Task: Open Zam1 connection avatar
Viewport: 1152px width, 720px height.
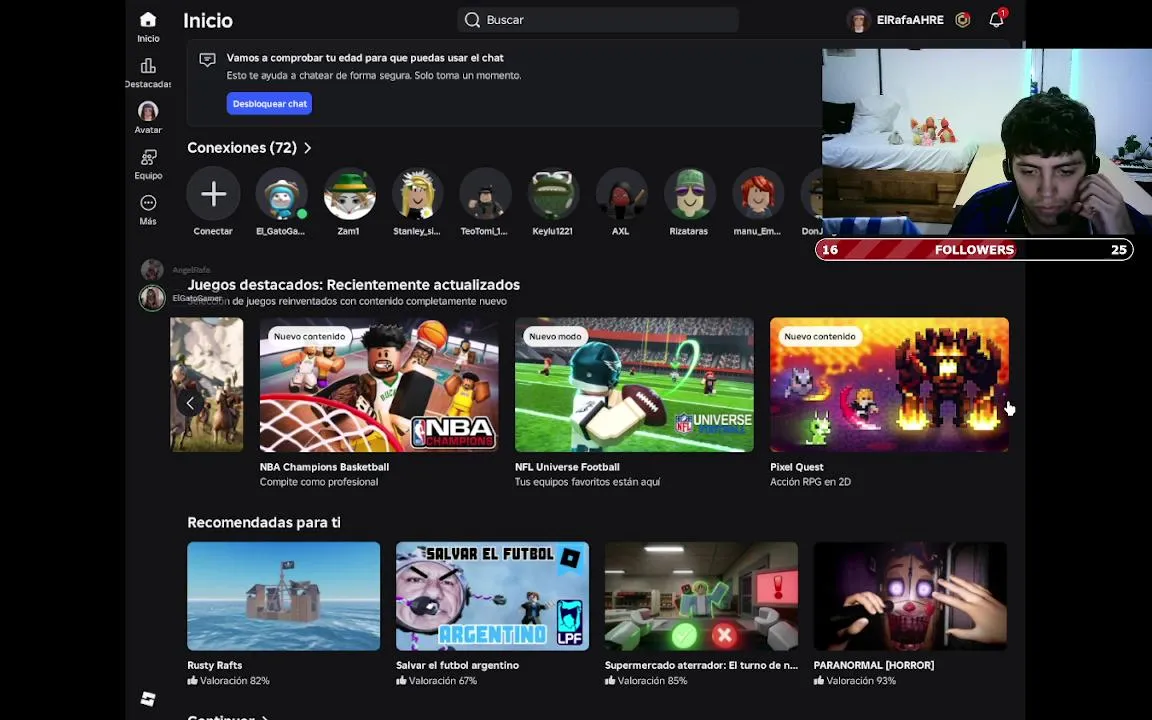Action: point(349,194)
